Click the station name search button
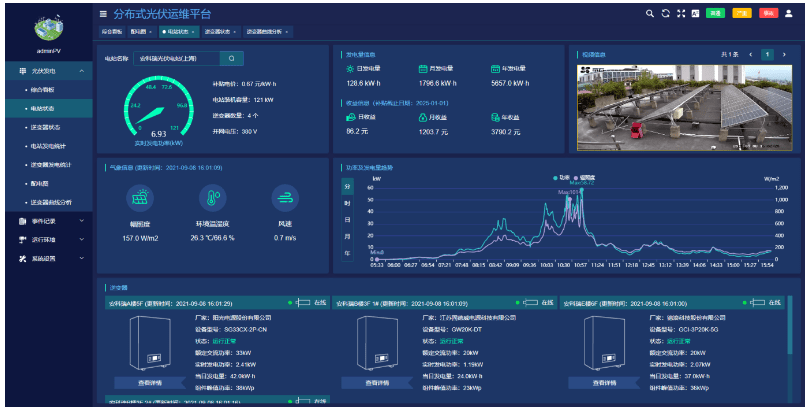The image size is (808, 410). (x=231, y=59)
